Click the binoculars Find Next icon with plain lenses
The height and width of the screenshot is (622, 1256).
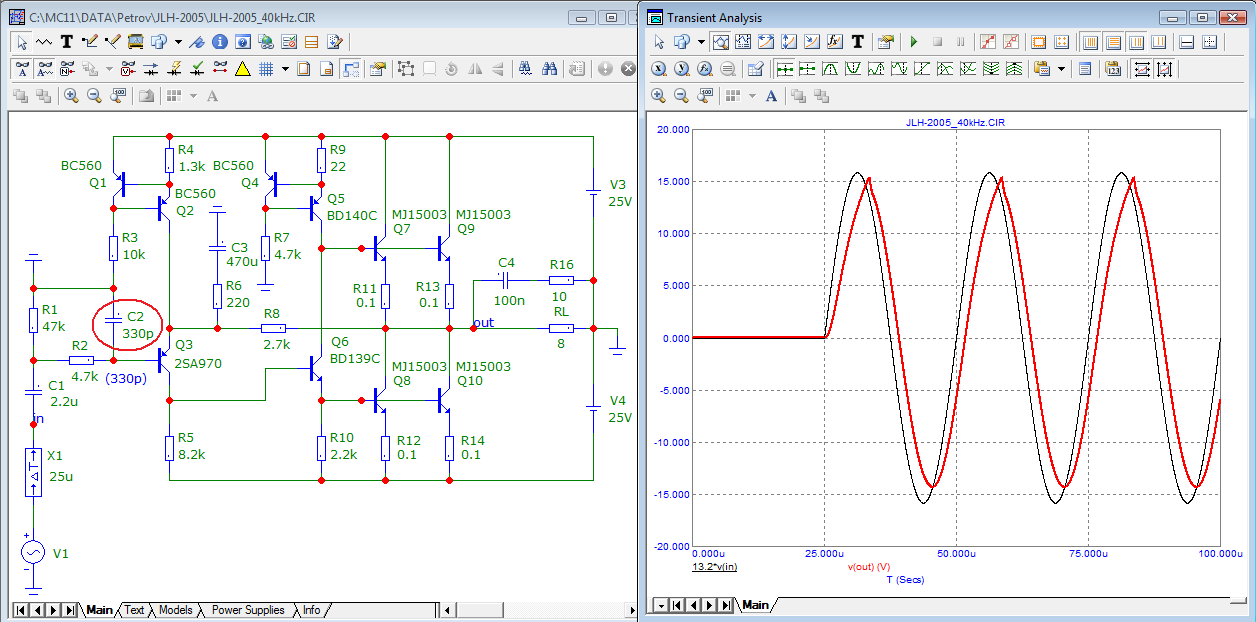[x=549, y=69]
